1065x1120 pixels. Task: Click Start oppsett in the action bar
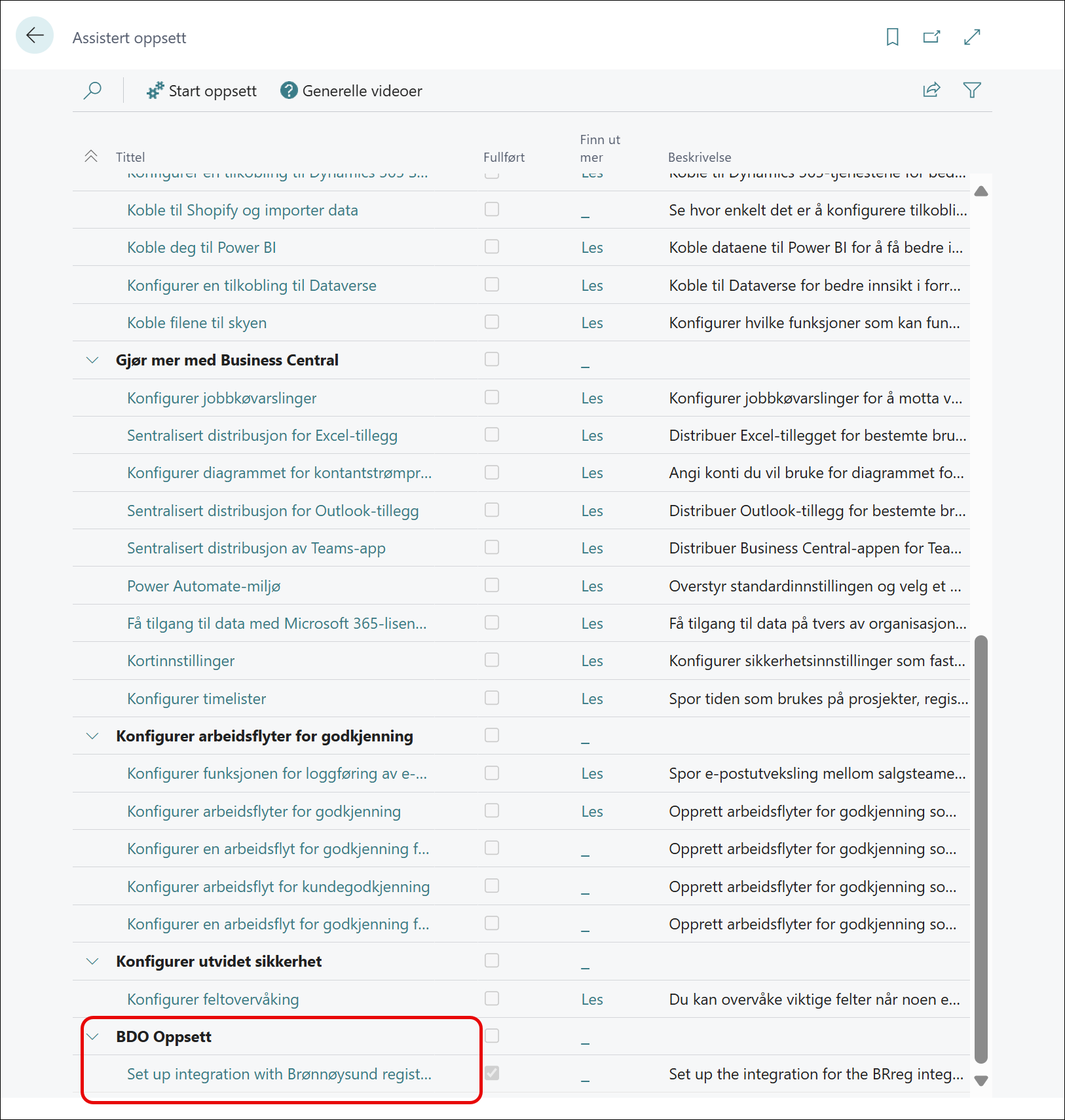pos(202,91)
